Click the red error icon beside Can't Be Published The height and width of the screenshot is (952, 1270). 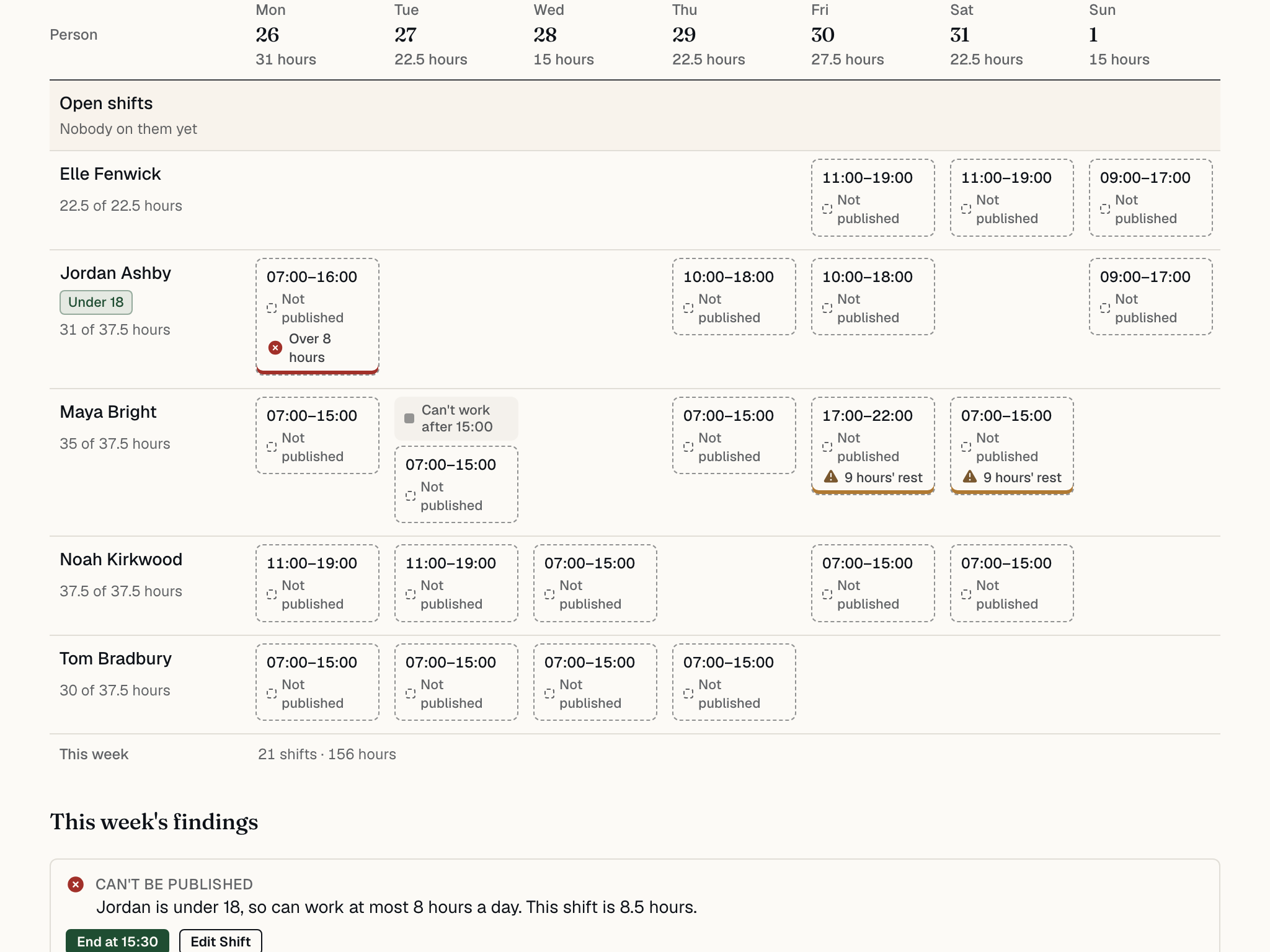(x=76, y=884)
